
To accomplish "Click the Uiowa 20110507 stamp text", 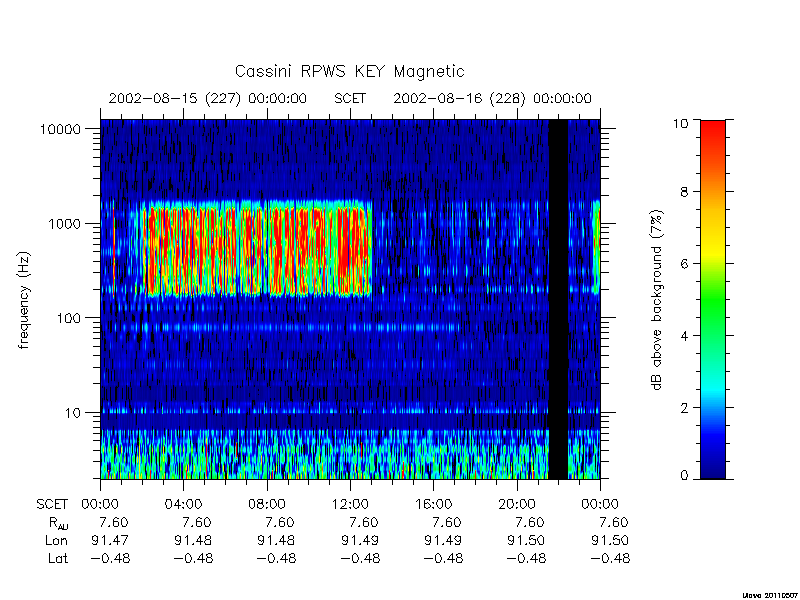I will click(769, 595).
